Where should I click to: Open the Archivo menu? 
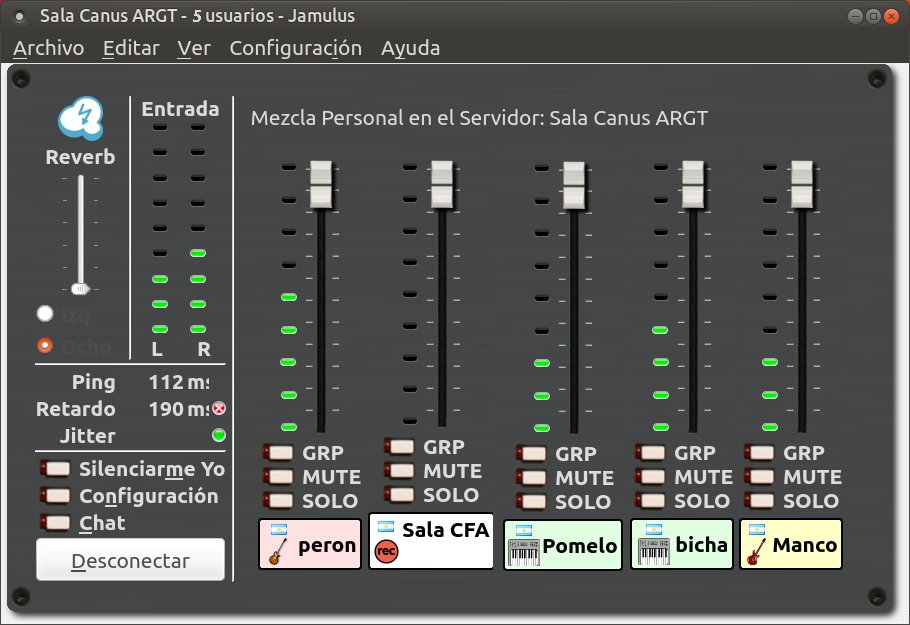pos(49,48)
